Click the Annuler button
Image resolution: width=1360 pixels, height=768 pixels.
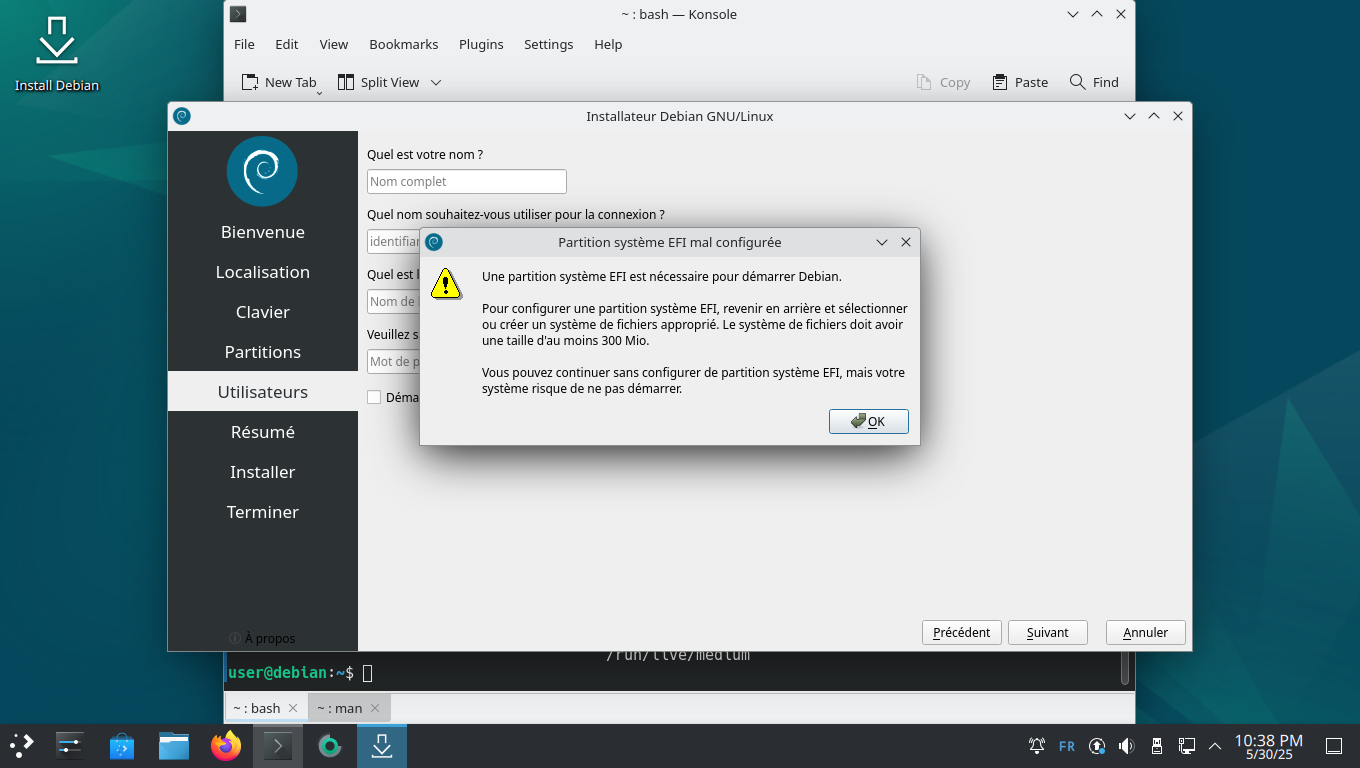(x=1146, y=632)
